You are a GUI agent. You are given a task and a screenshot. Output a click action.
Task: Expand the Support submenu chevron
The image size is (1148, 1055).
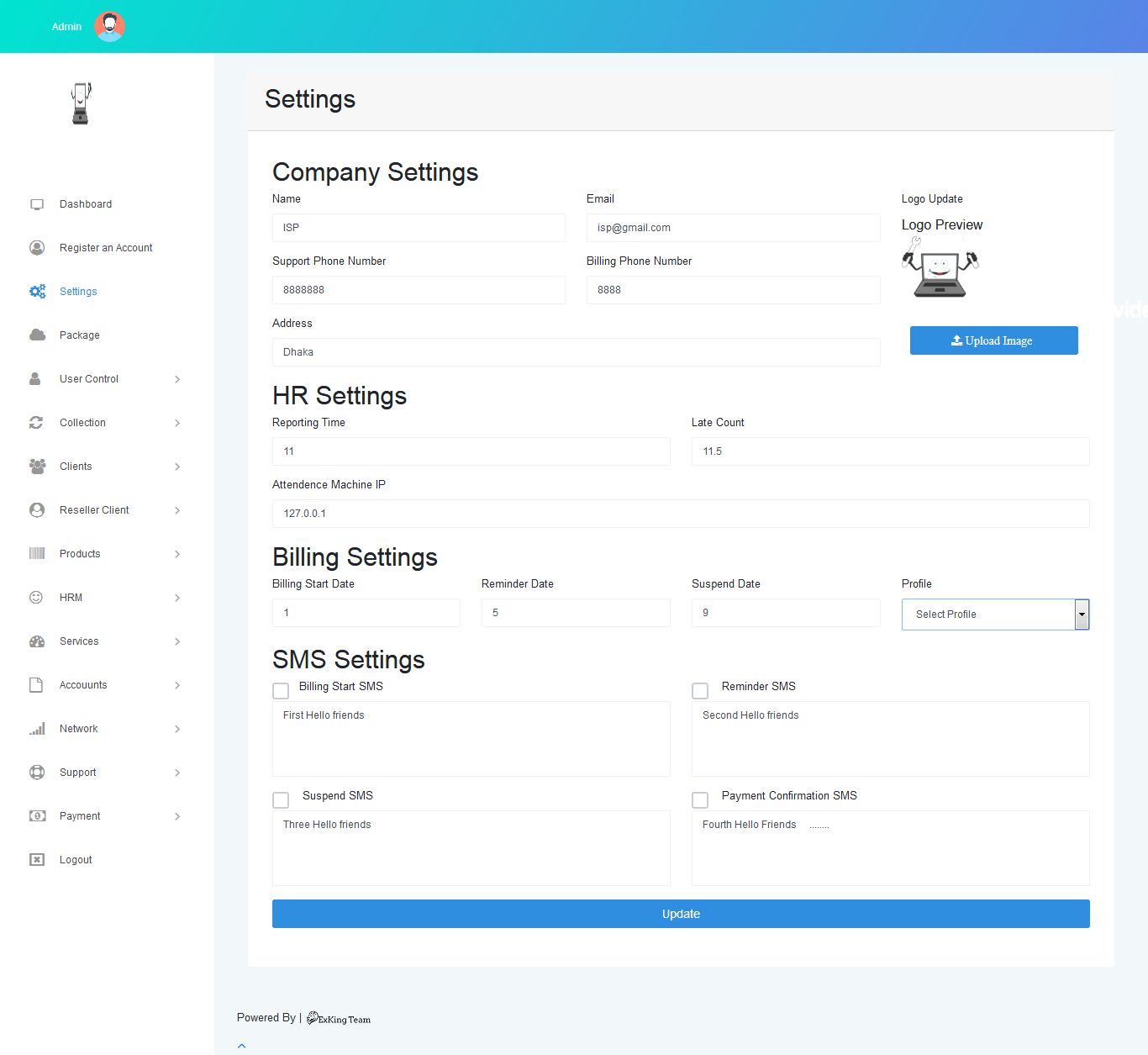tap(177, 773)
